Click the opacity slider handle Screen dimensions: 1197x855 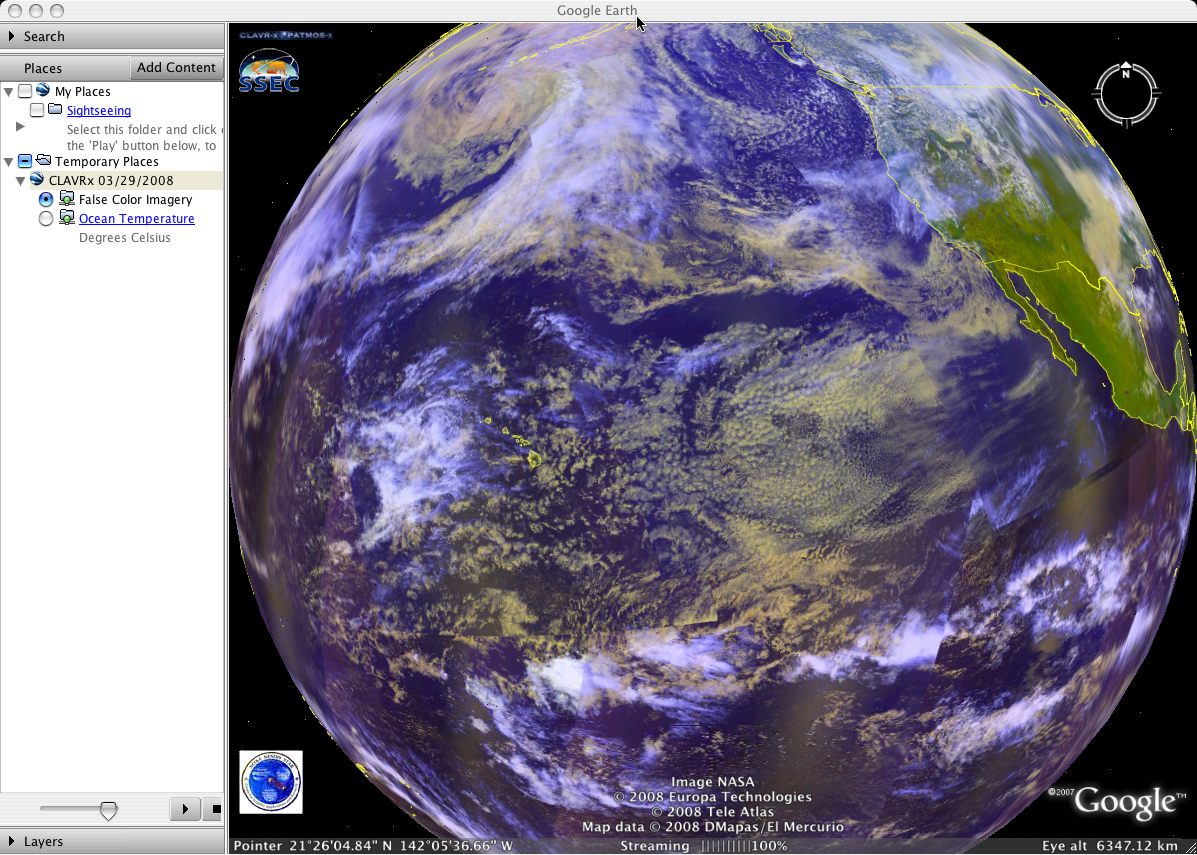(x=109, y=810)
